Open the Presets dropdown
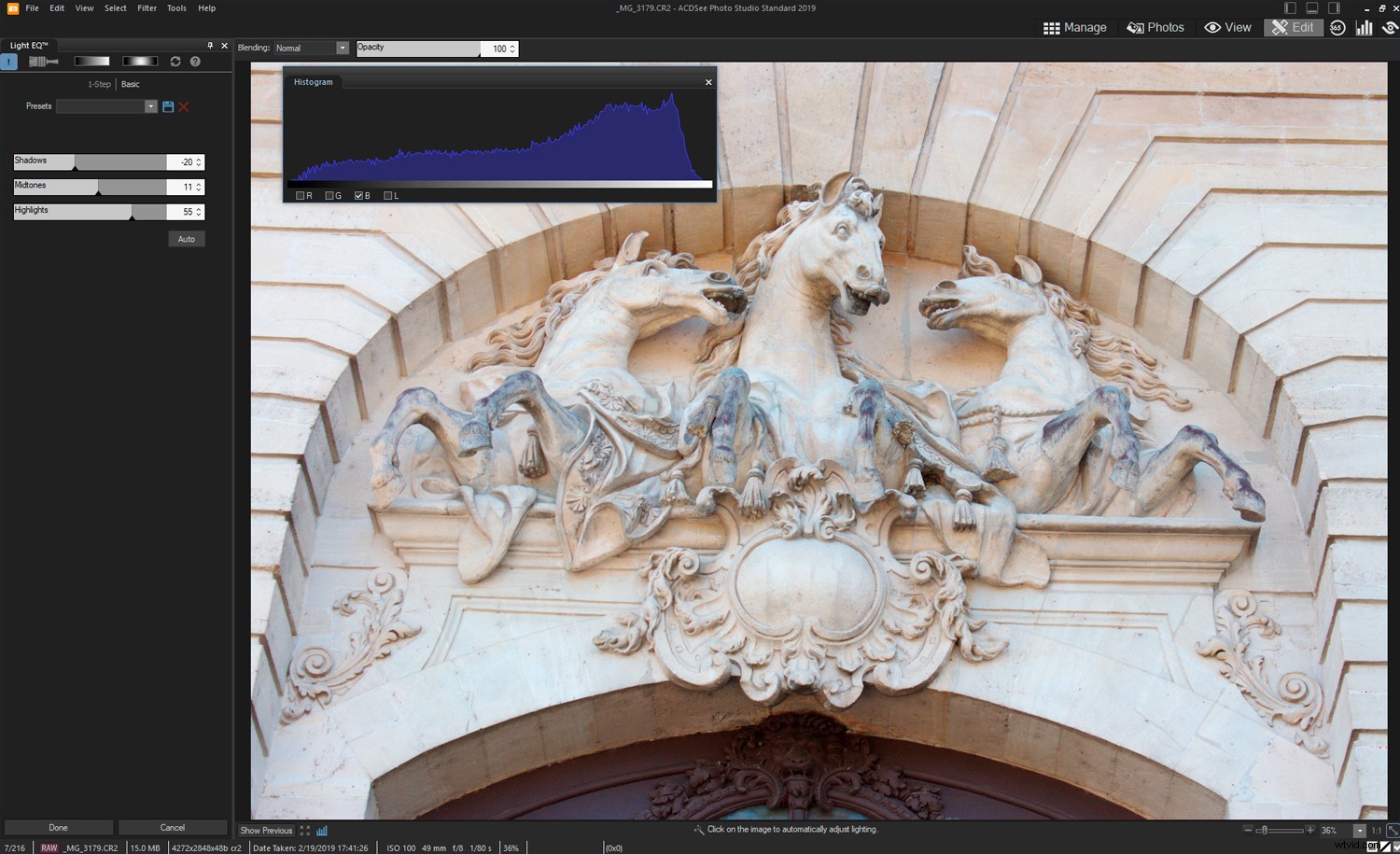The width and height of the screenshot is (1400, 854). (x=150, y=106)
